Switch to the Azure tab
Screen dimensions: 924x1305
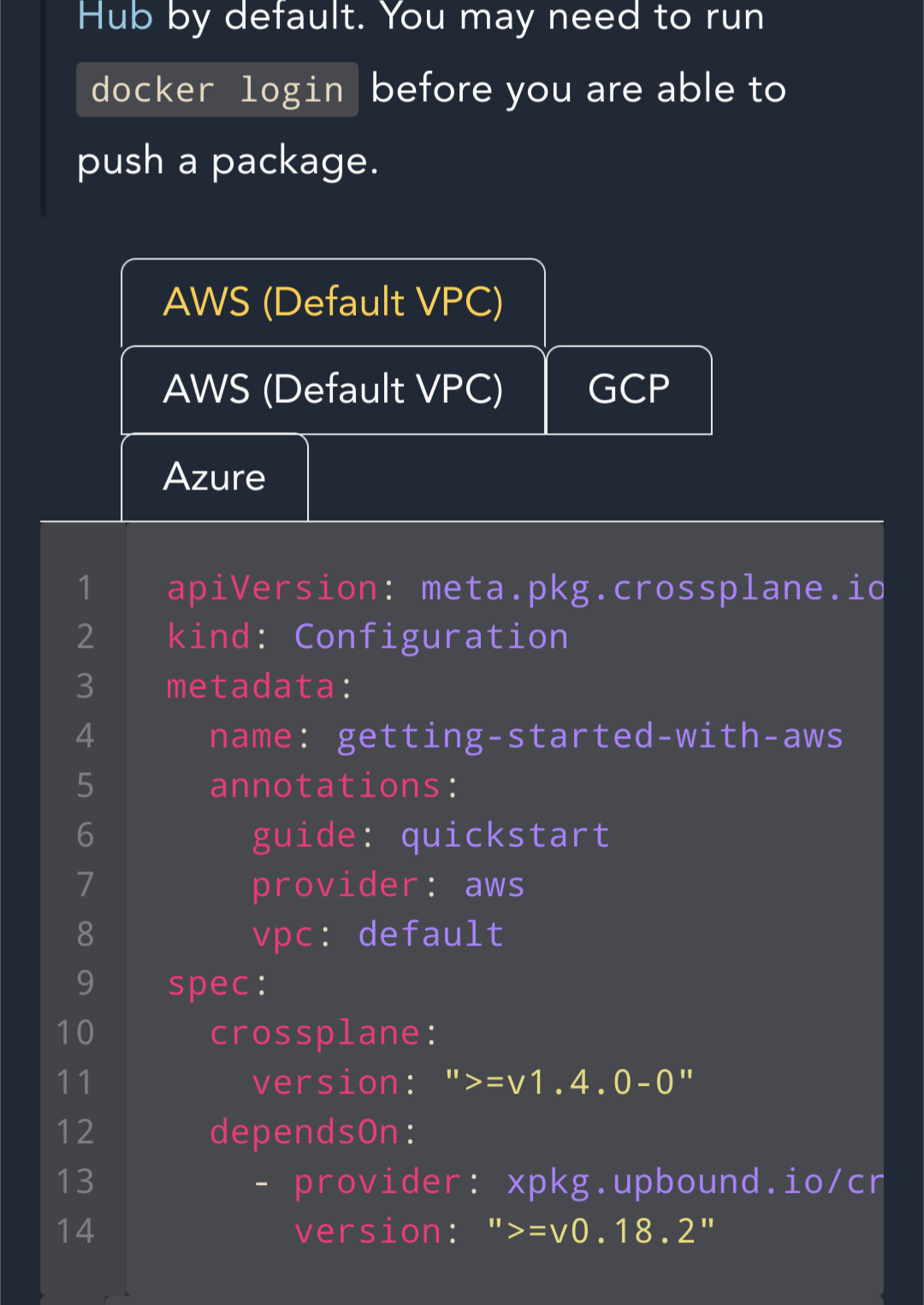(214, 477)
